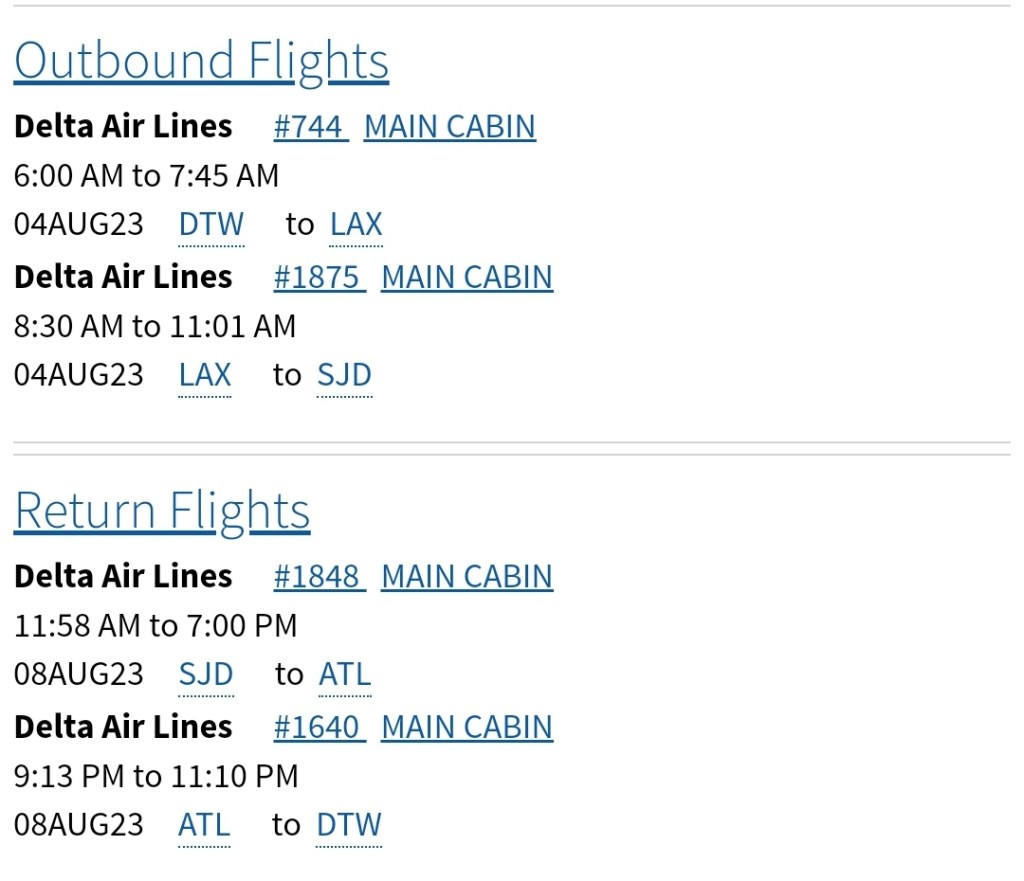
Task: Select MAIN CABIN link for flight #1848
Action: (467, 577)
